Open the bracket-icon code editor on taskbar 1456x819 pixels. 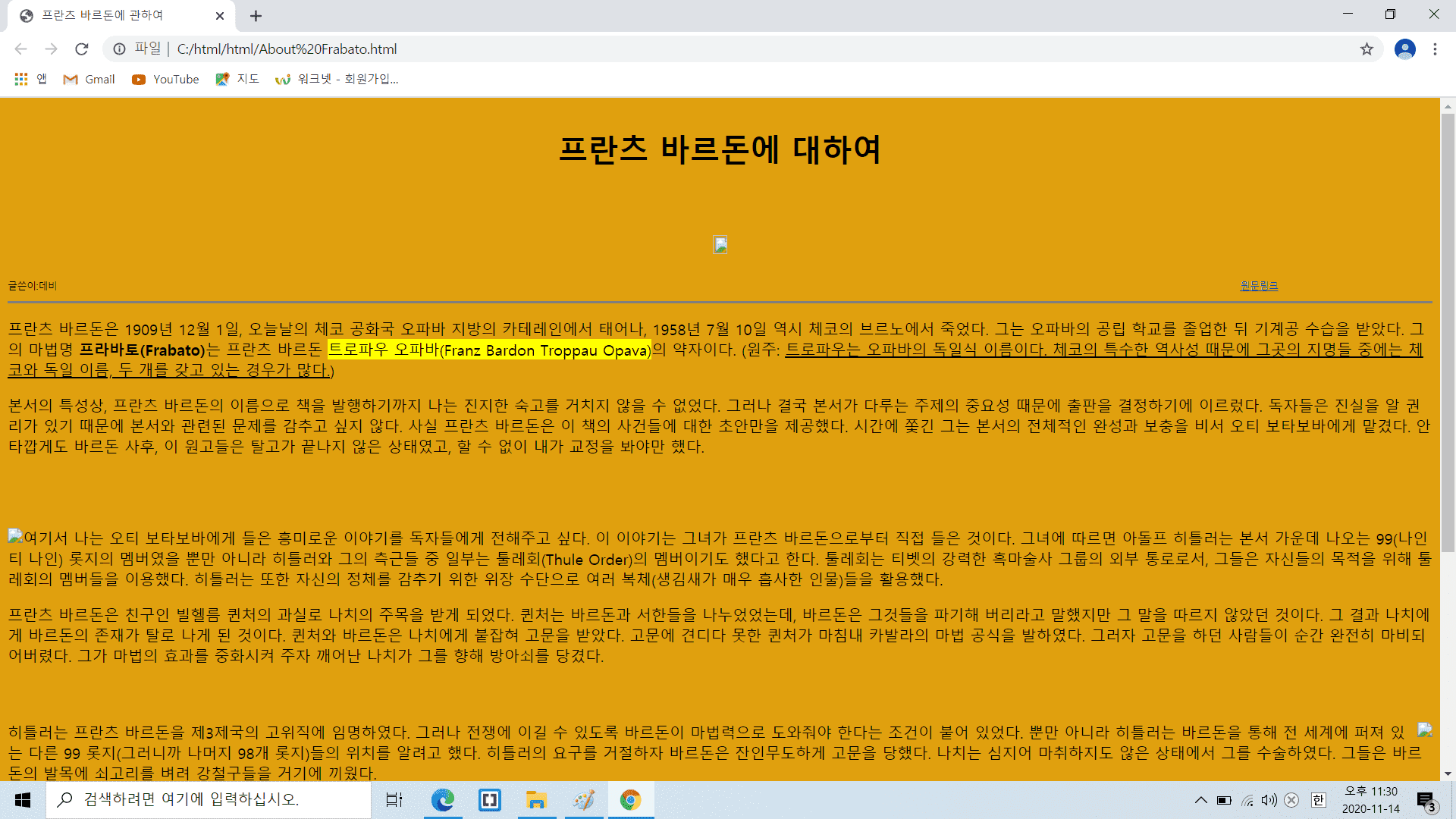pyautogui.click(x=489, y=800)
